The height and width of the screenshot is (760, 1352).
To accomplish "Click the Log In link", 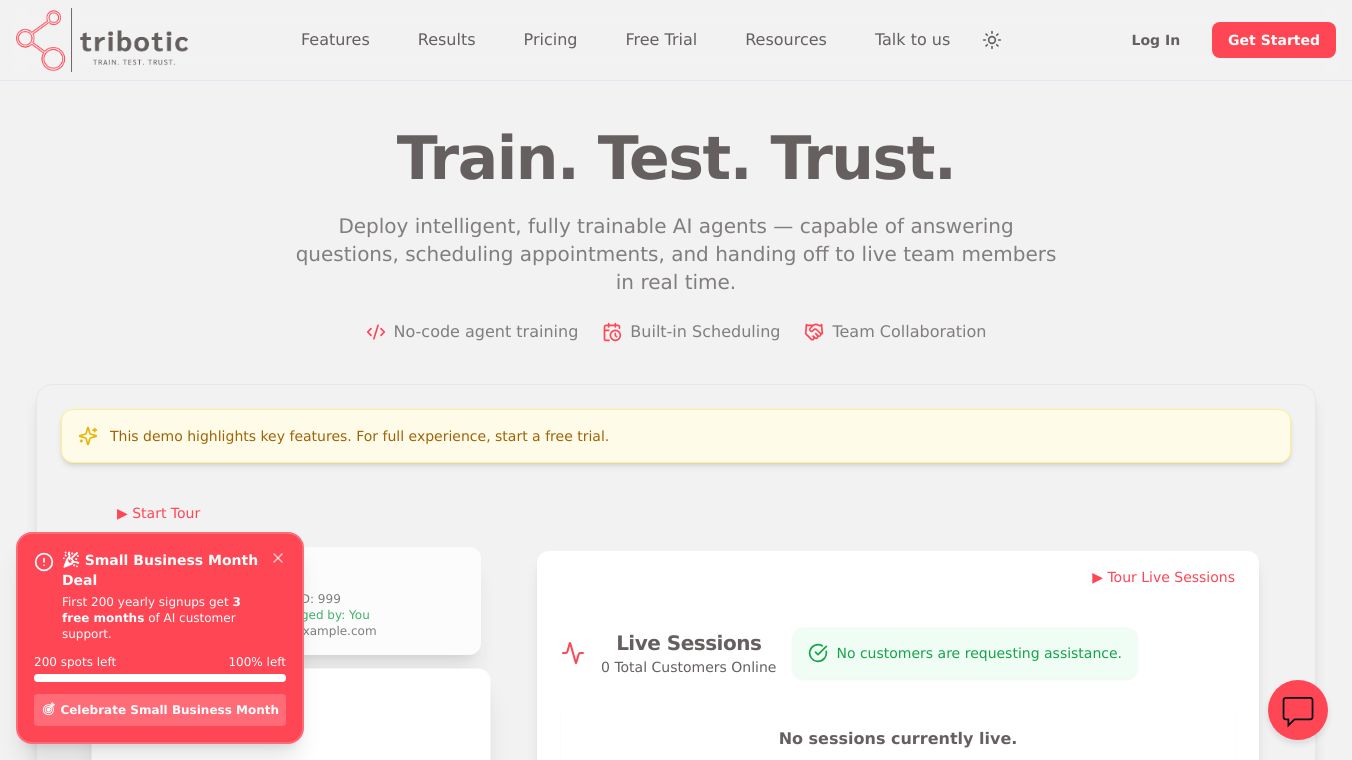I will pyautogui.click(x=1155, y=40).
